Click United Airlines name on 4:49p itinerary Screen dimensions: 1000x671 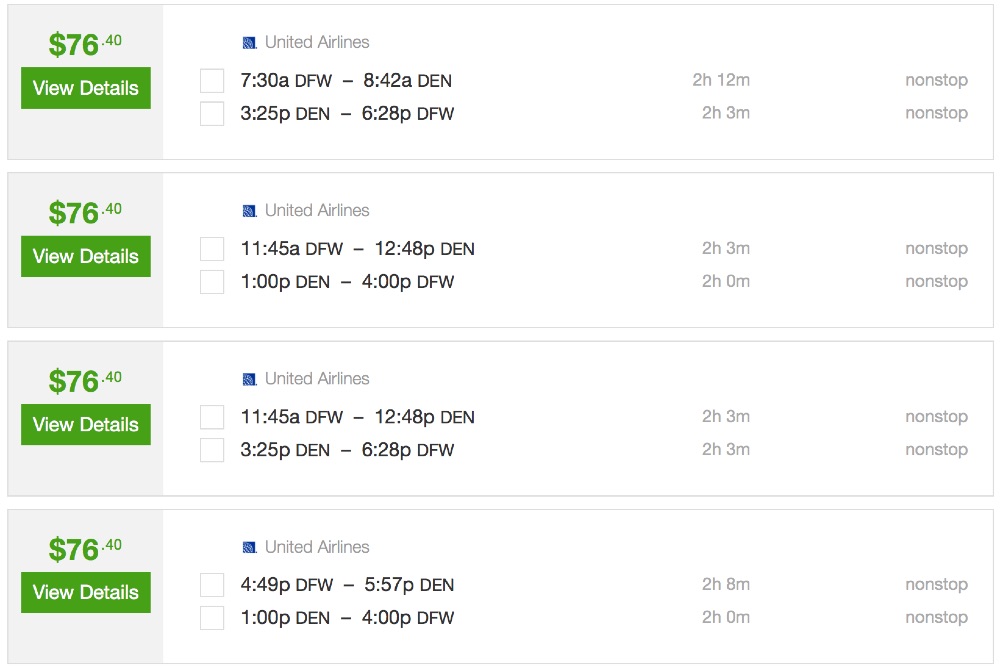[316, 547]
